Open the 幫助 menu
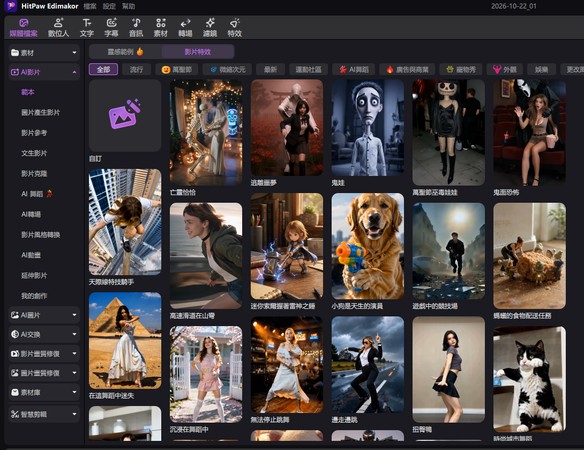 click(x=128, y=6)
